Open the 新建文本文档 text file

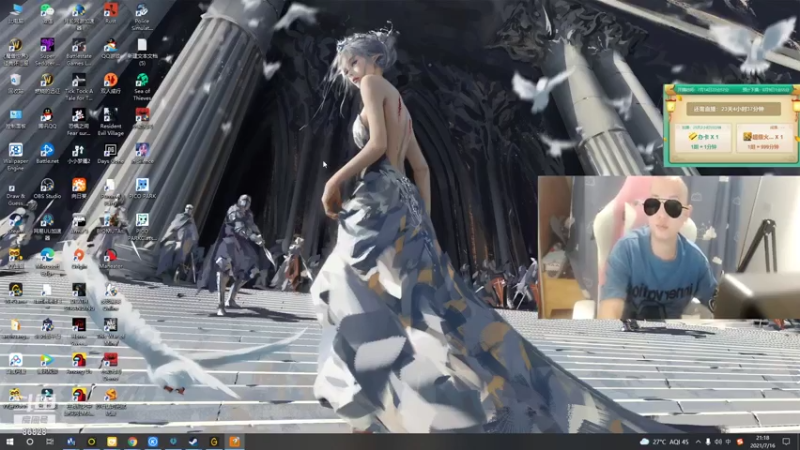pyautogui.click(x=142, y=52)
